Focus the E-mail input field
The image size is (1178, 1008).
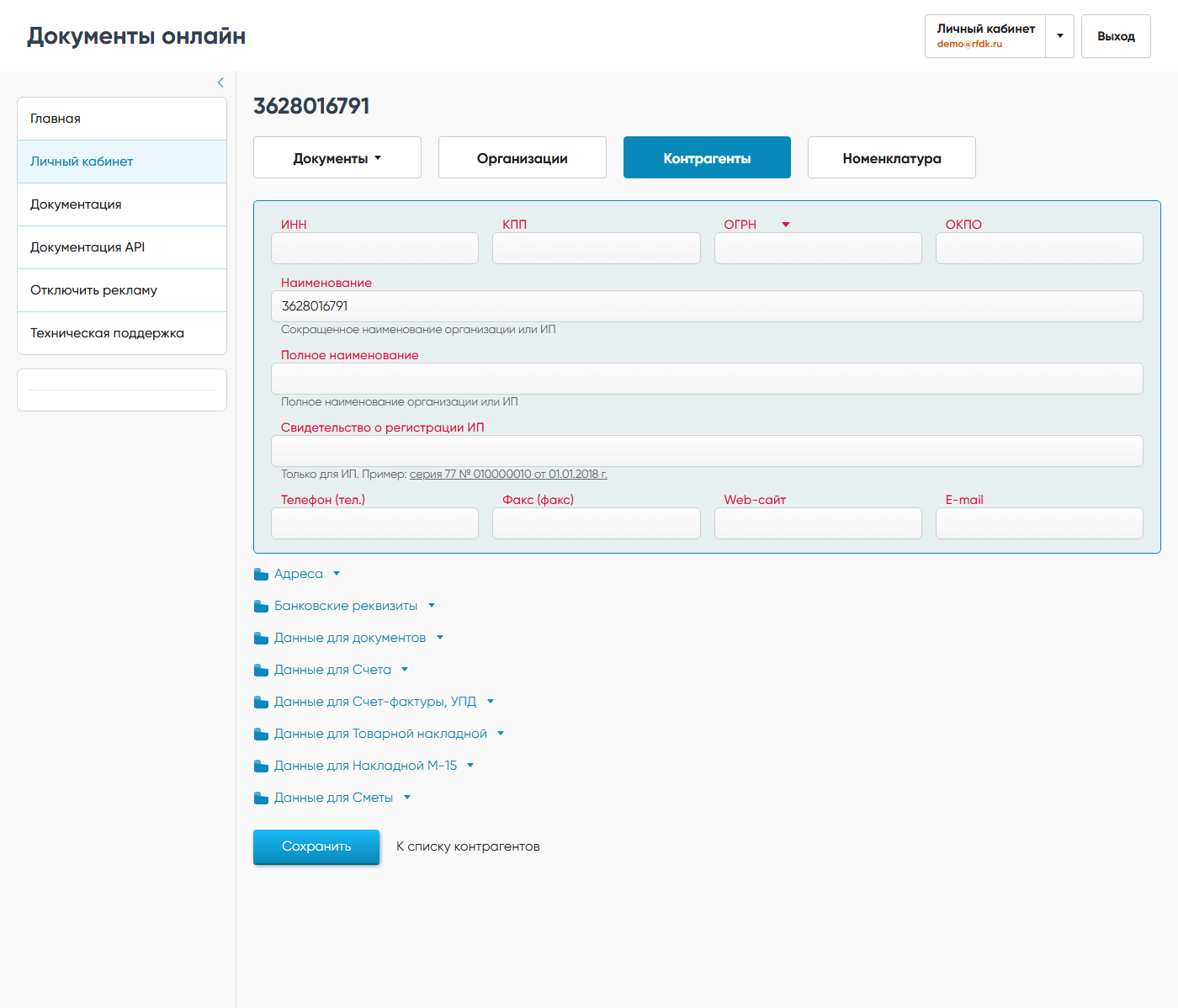(1039, 523)
